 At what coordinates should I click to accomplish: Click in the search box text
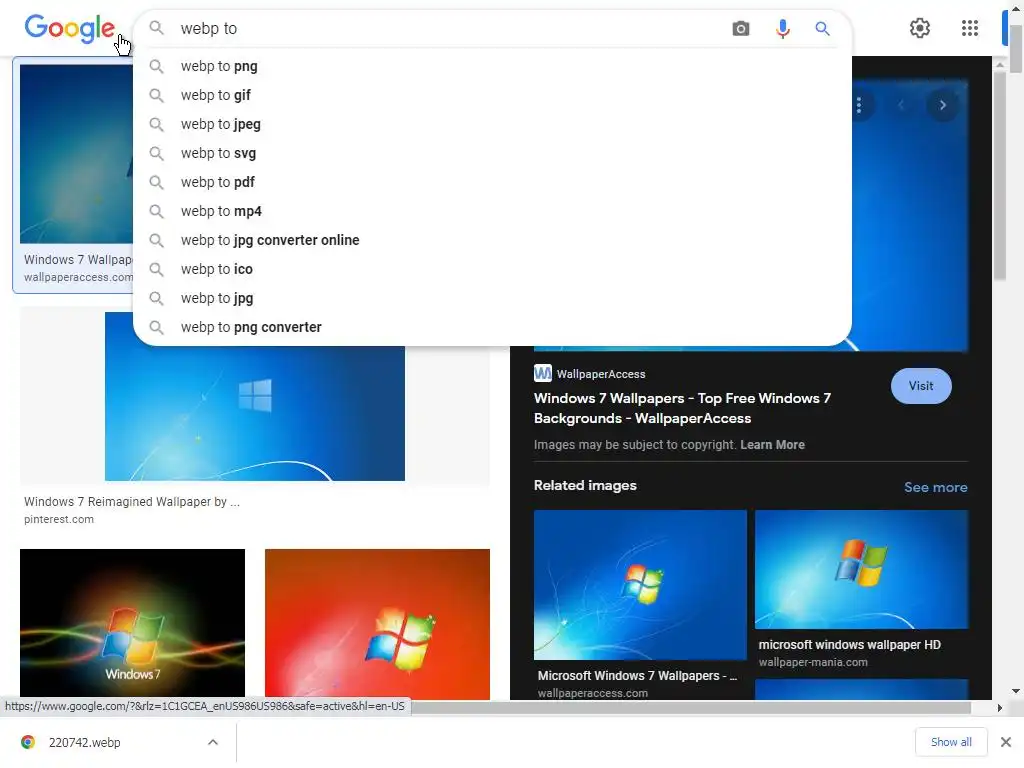209,29
